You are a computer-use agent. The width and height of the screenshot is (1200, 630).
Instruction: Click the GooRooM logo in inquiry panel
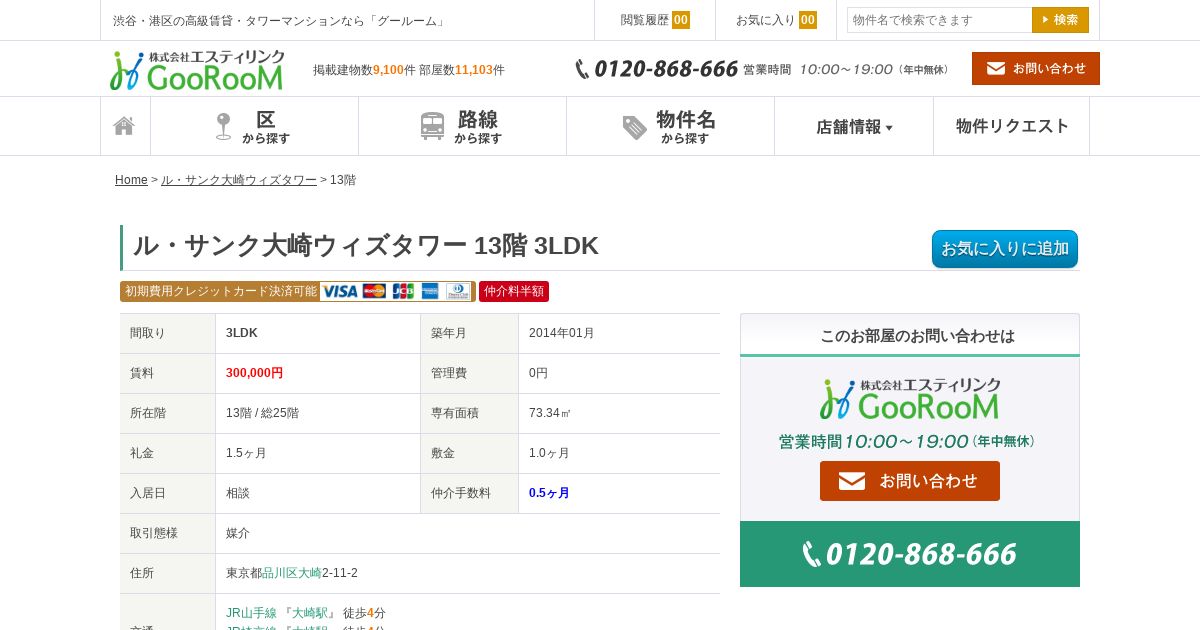tap(910, 398)
